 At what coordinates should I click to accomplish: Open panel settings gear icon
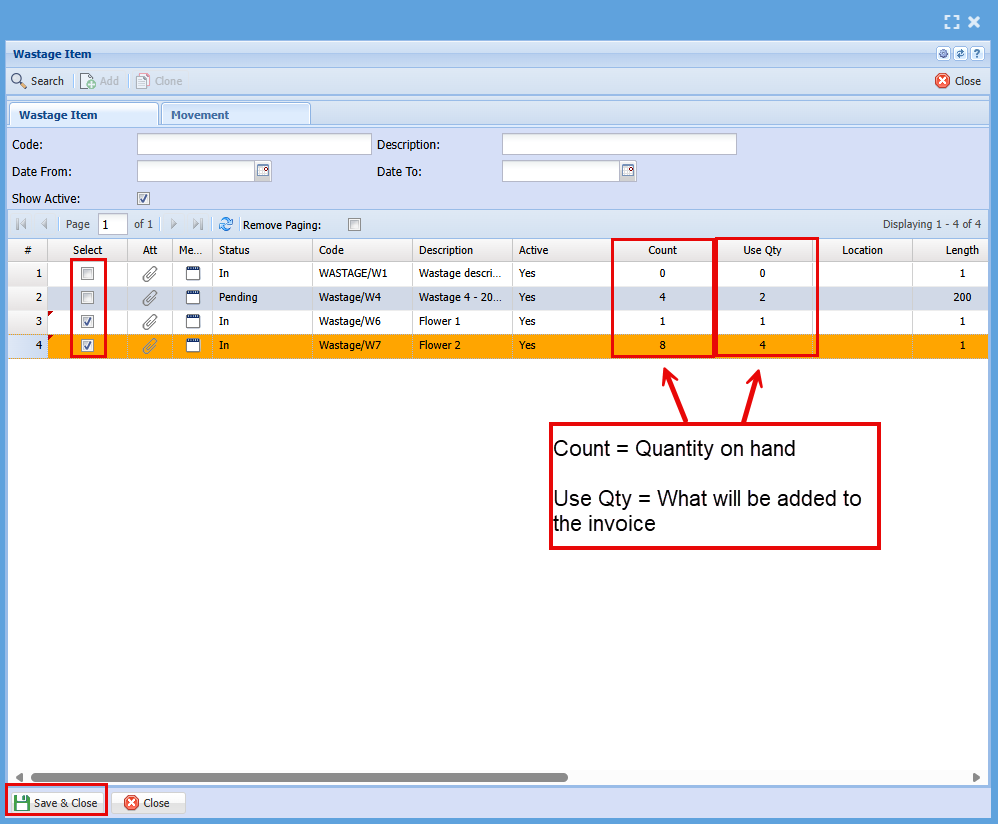click(x=943, y=54)
